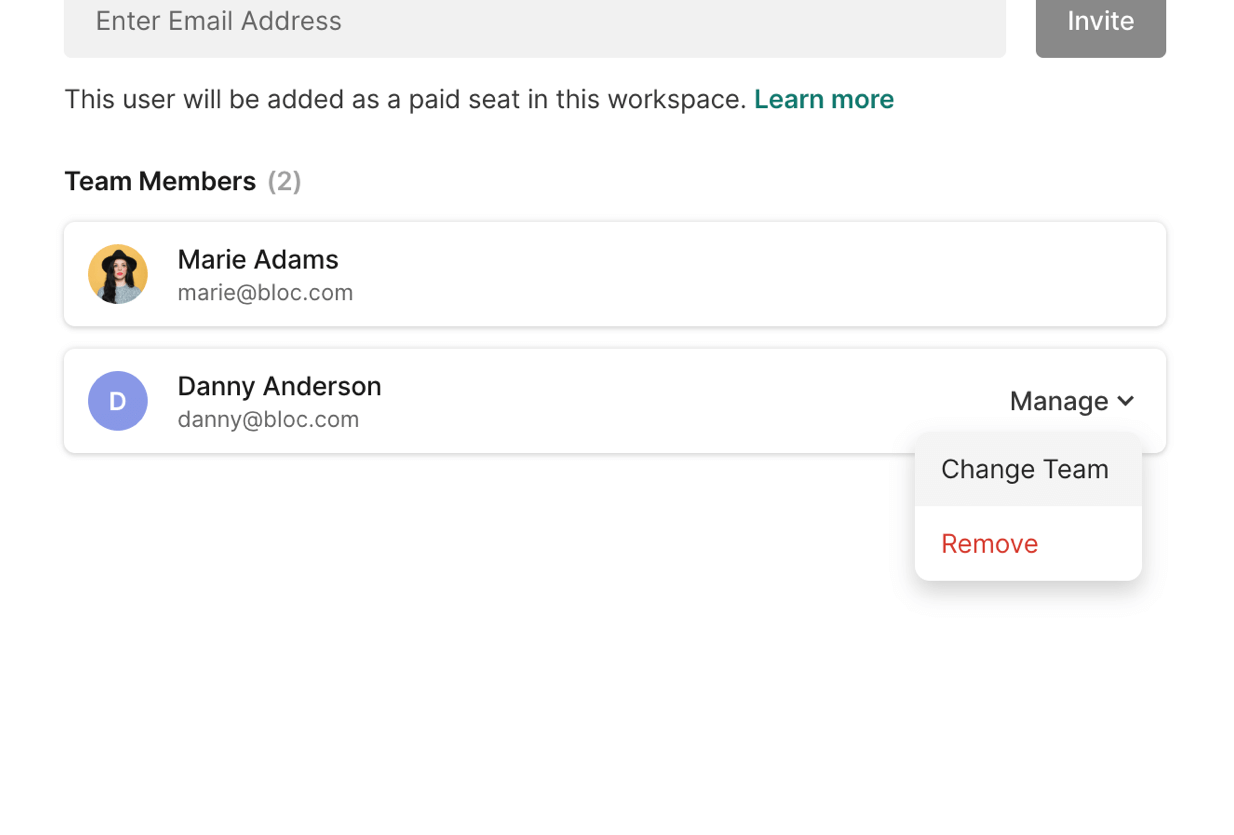Click the marie@bloc.com email address
Viewport: 1234px width, 835px height.
(265, 293)
